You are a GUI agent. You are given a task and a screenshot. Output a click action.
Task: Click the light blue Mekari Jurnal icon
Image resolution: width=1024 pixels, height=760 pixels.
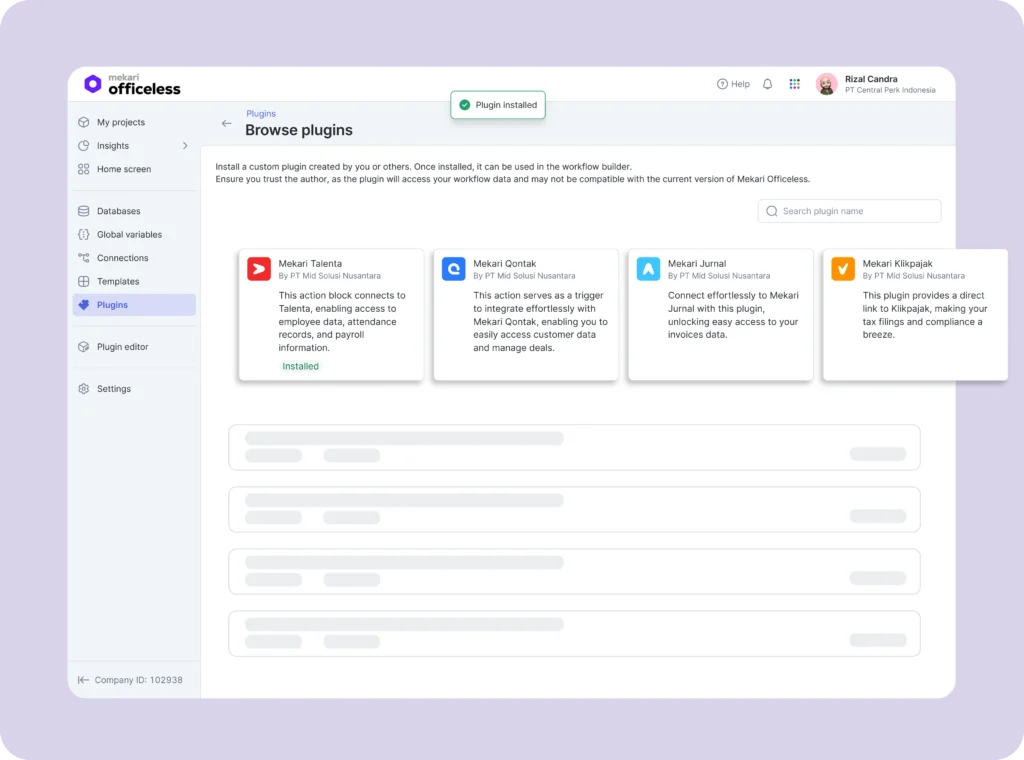tap(648, 268)
